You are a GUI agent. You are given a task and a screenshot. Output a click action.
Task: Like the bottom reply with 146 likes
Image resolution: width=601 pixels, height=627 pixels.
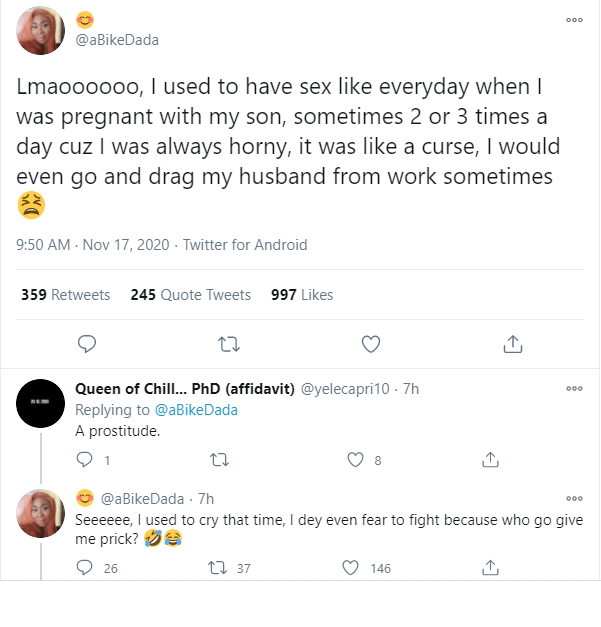click(x=351, y=568)
